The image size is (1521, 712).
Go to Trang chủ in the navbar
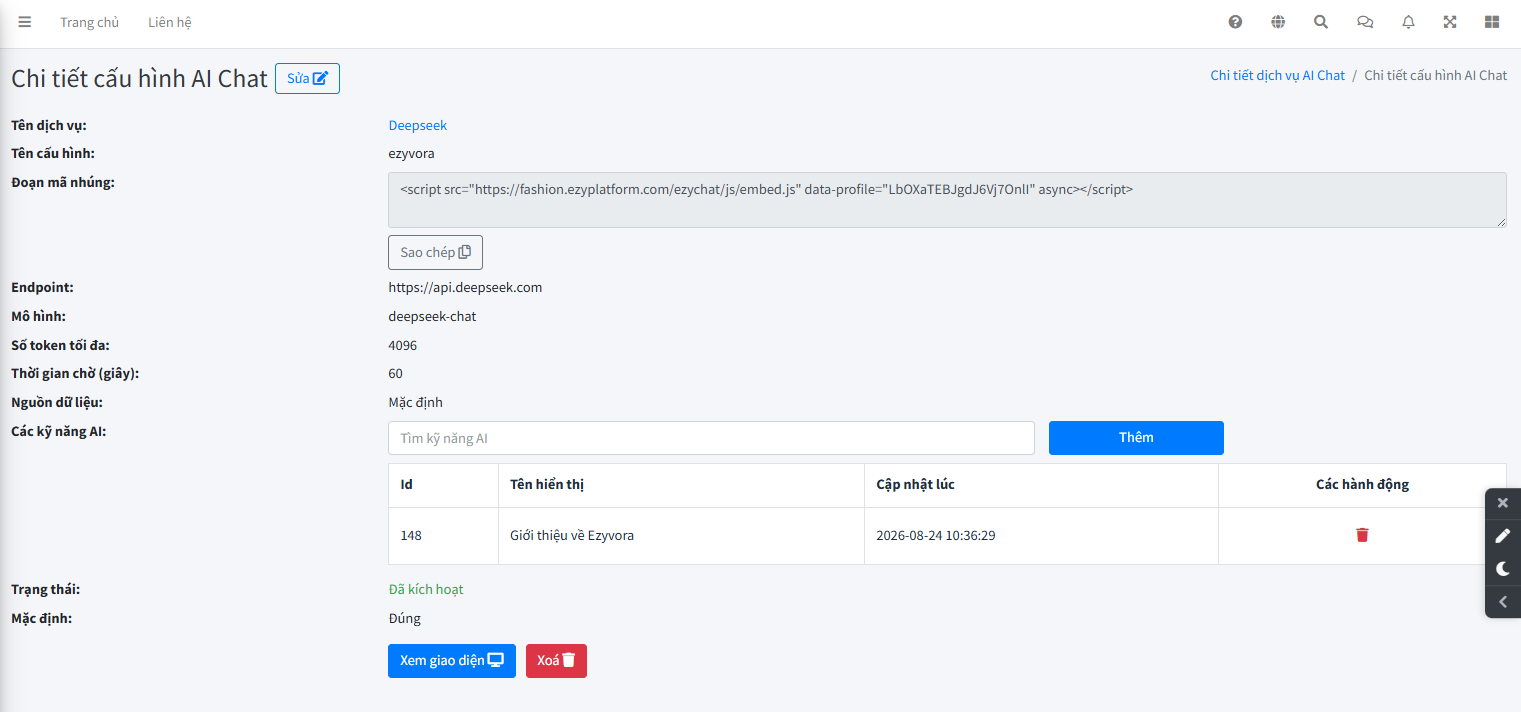(89, 22)
